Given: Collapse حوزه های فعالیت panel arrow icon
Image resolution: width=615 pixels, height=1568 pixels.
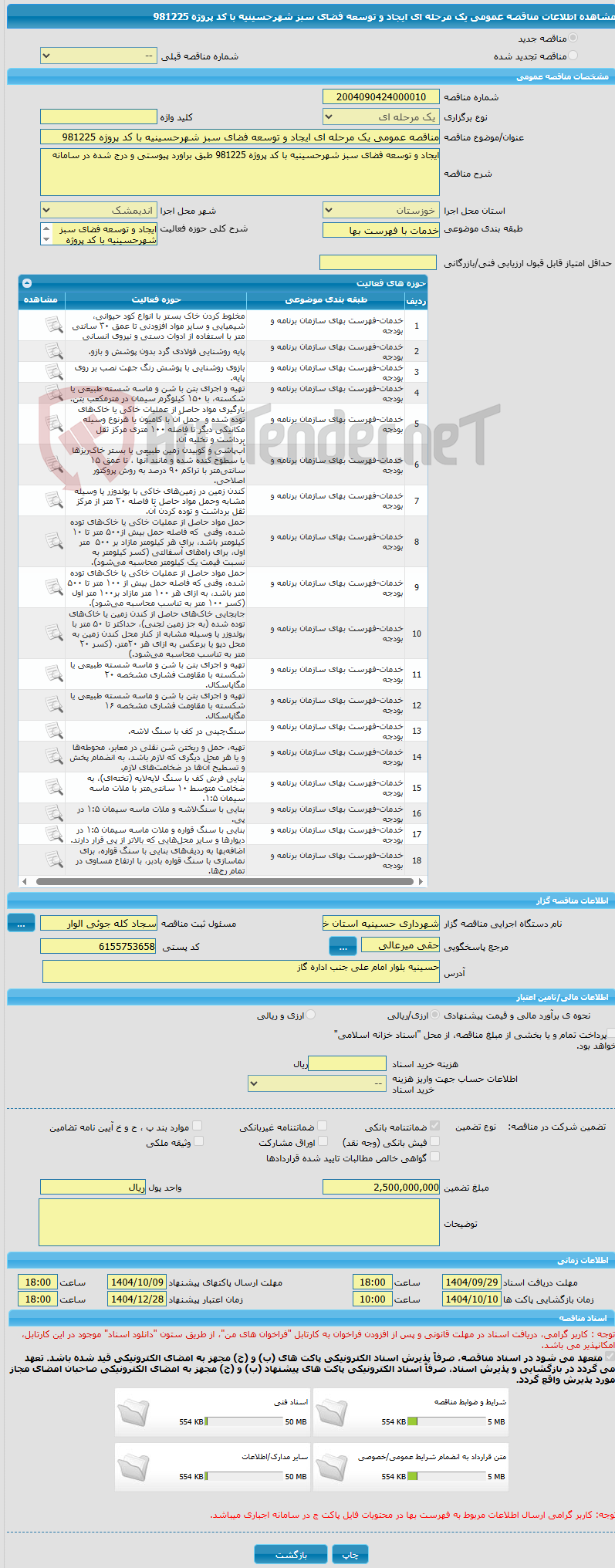Looking at the screenshot, I should (x=27, y=283).
